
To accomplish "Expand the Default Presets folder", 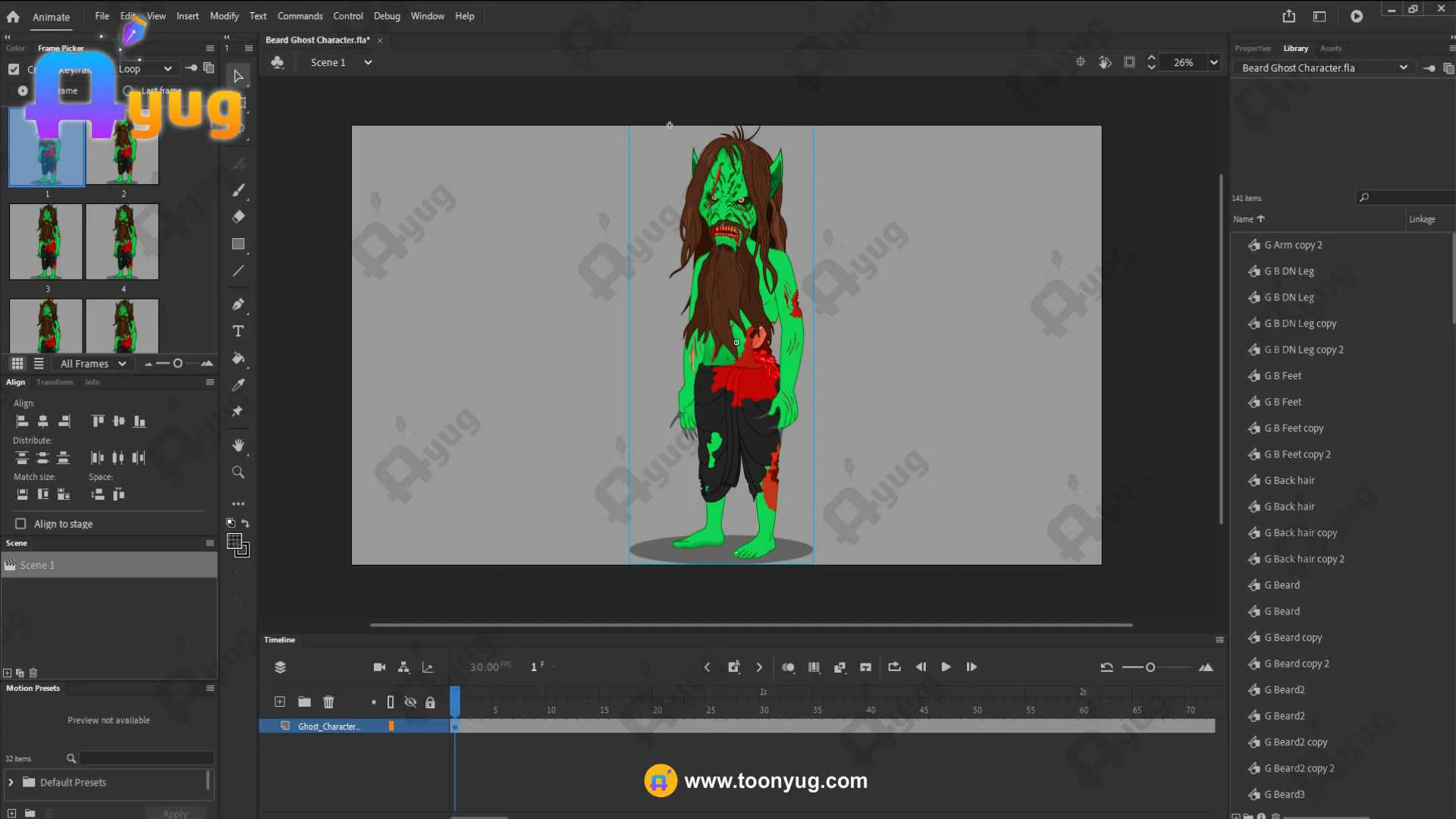I will (x=11, y=783).
